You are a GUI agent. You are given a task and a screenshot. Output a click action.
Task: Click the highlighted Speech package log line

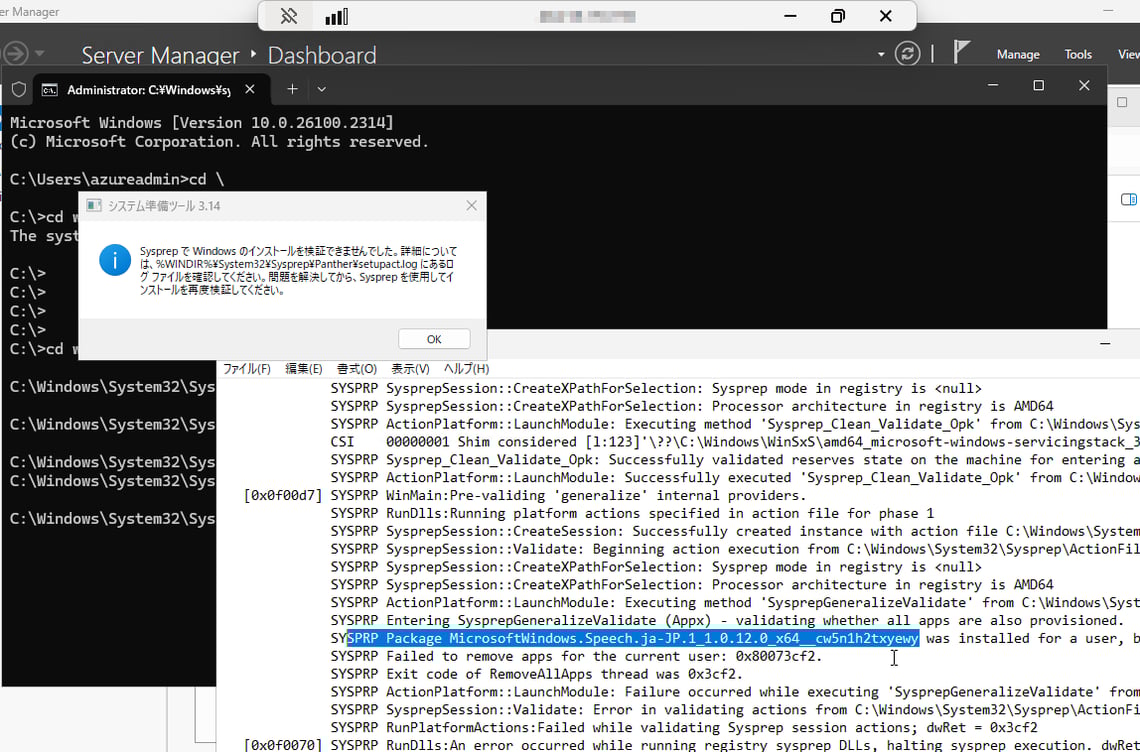tap(633, 638)
